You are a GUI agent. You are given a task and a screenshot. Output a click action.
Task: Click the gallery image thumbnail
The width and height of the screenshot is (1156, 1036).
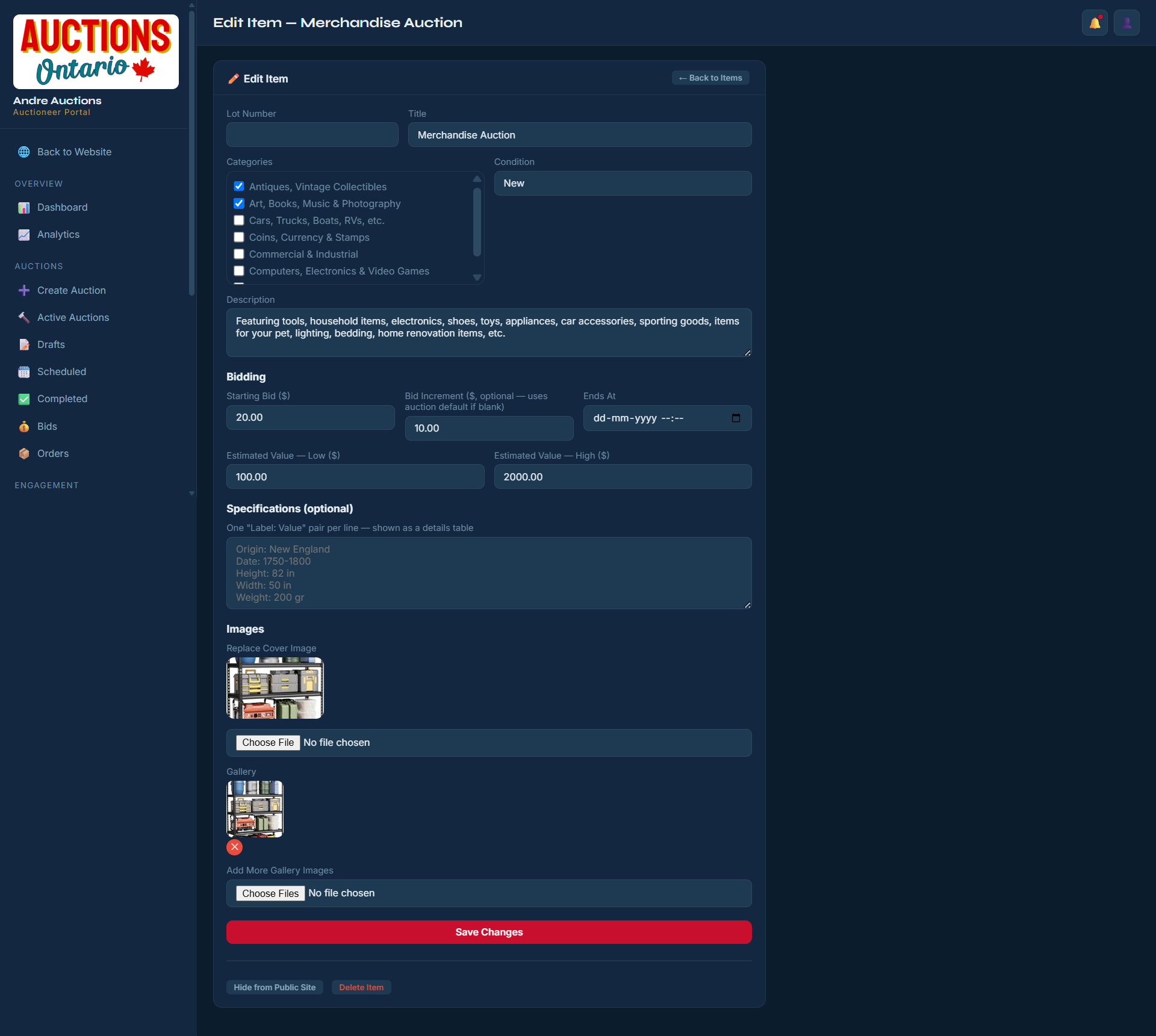coord(255,809)
